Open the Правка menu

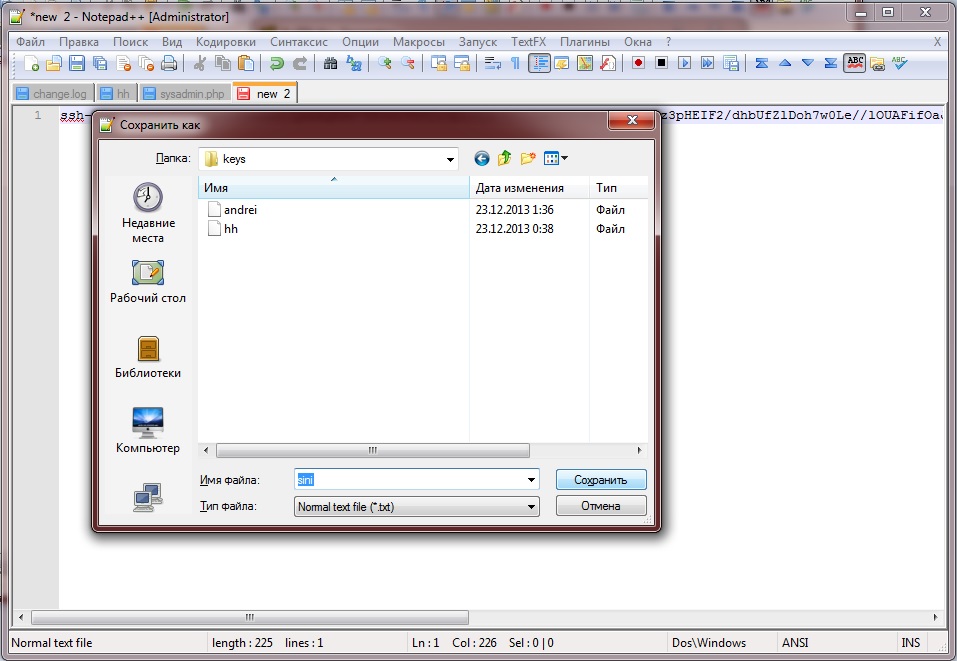[79, 42]
